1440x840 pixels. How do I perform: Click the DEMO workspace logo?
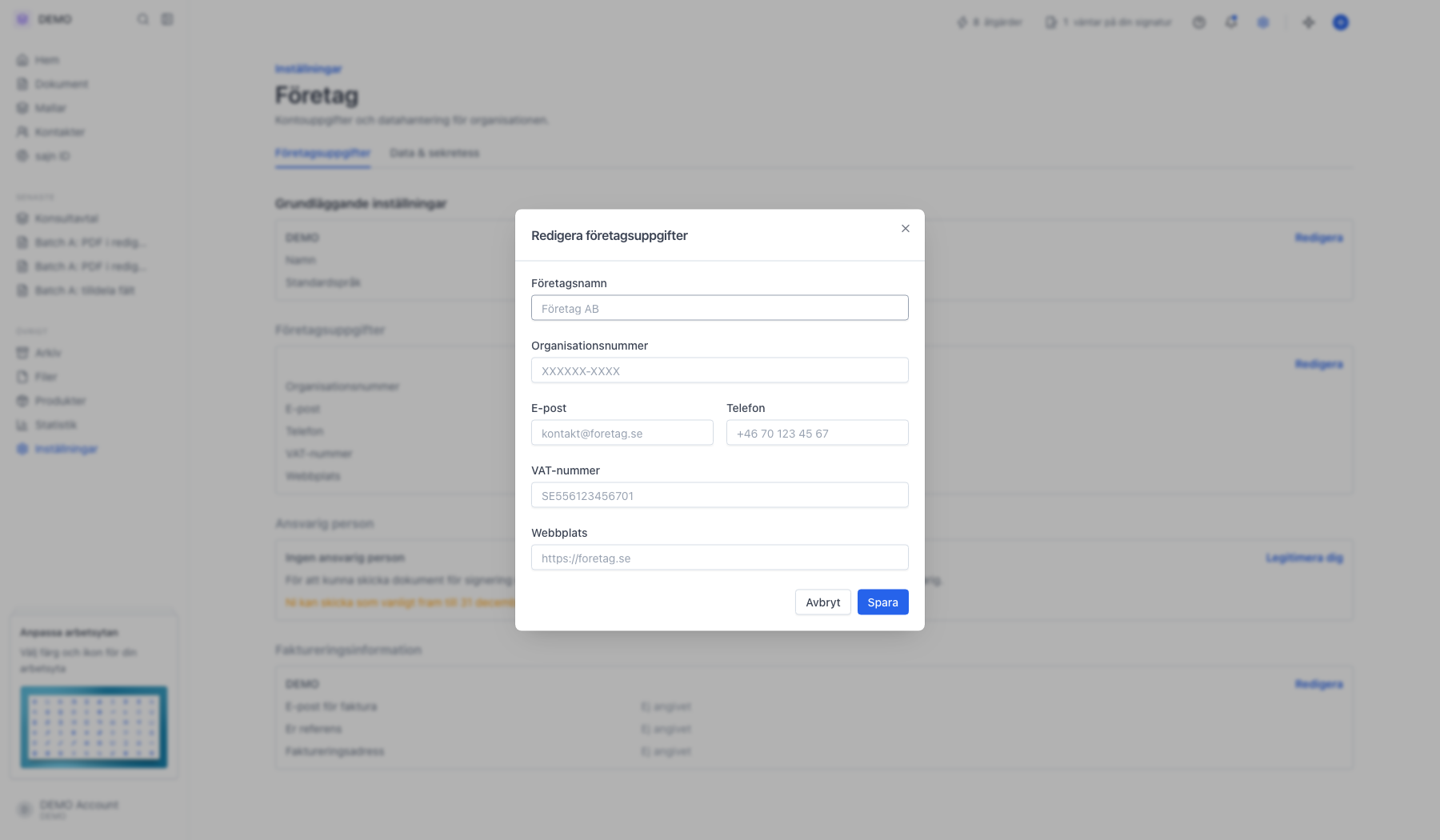pyautogui.click(x=22, y=19)
